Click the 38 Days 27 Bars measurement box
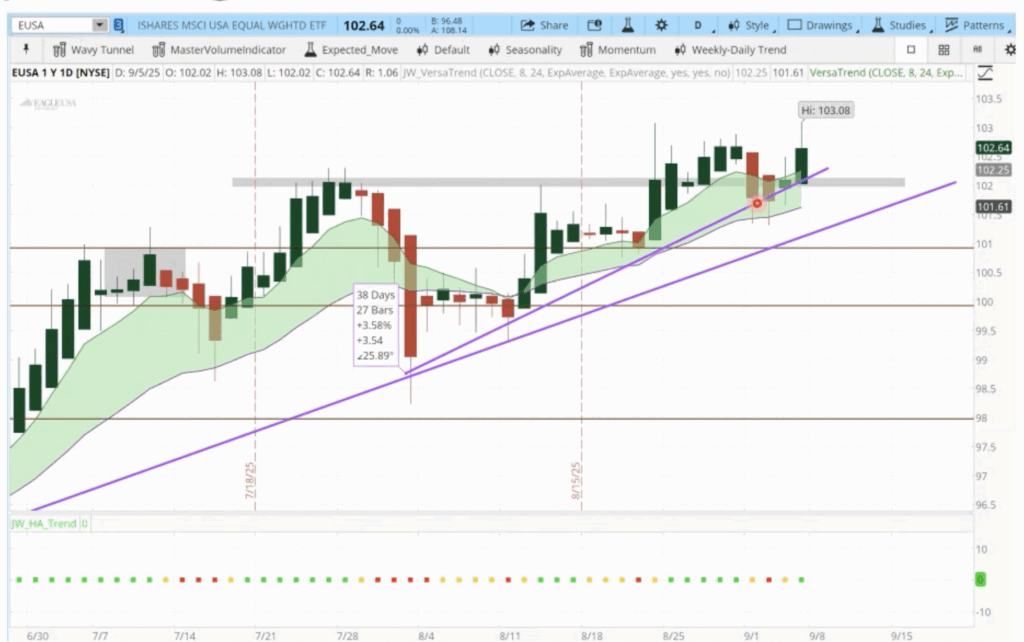1024x642 pixels. click(x=376, y=325)
